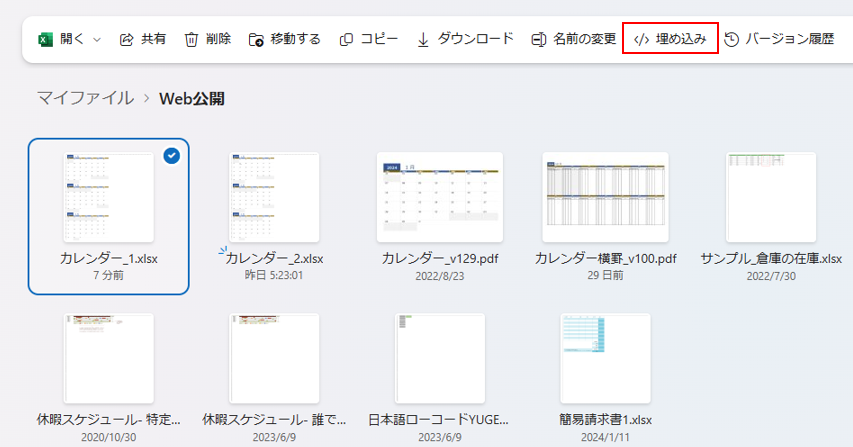
Task: Open the 簡易請求書1.xlsx thumbnail
Action: pos(605,358)
